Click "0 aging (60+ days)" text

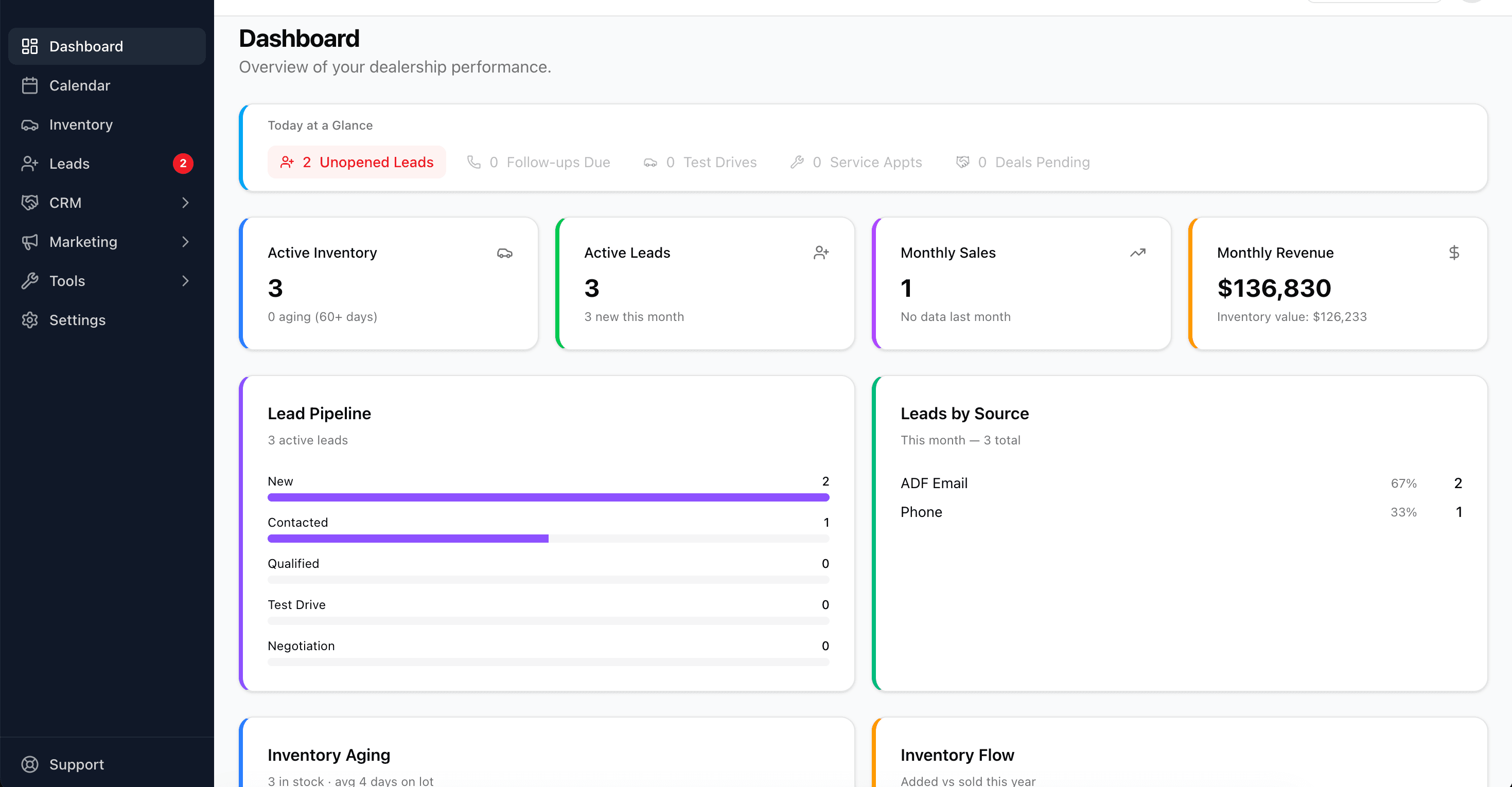(322, 317)
